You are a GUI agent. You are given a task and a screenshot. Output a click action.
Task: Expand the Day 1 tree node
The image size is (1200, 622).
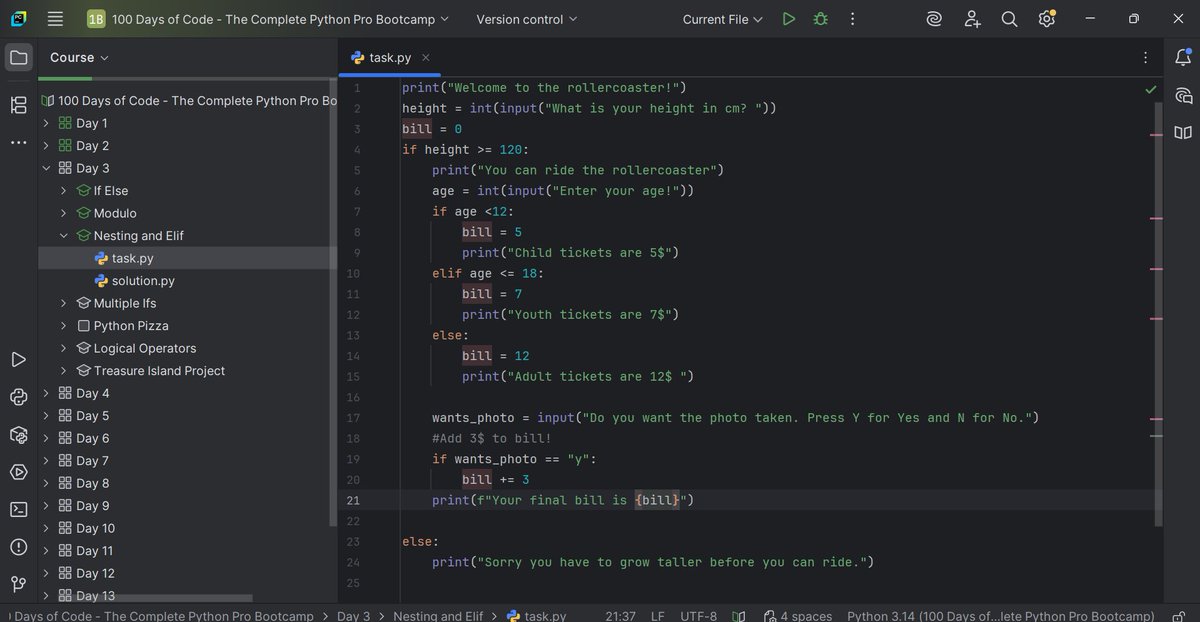[x=46, y=123]
